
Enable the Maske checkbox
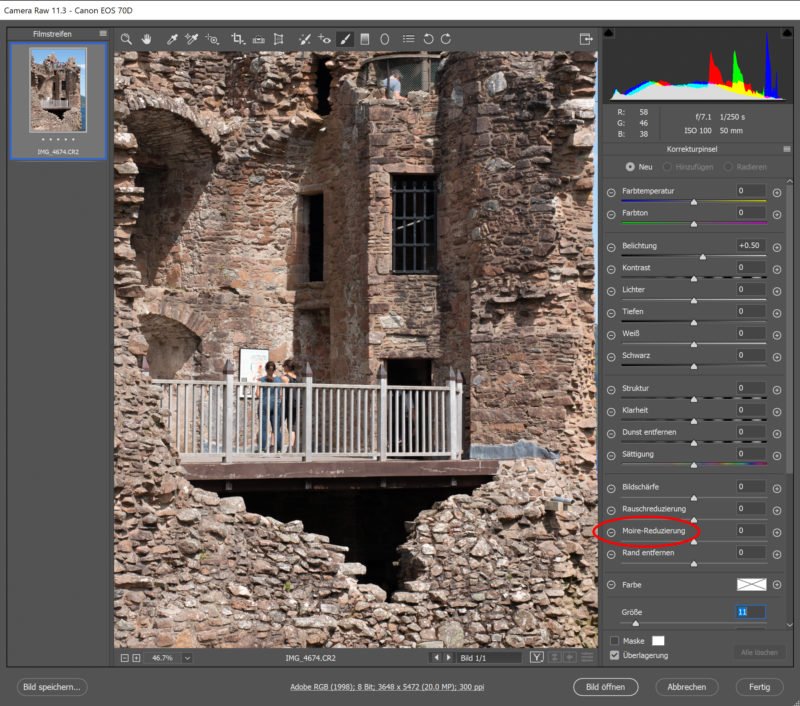click(615, 640)
